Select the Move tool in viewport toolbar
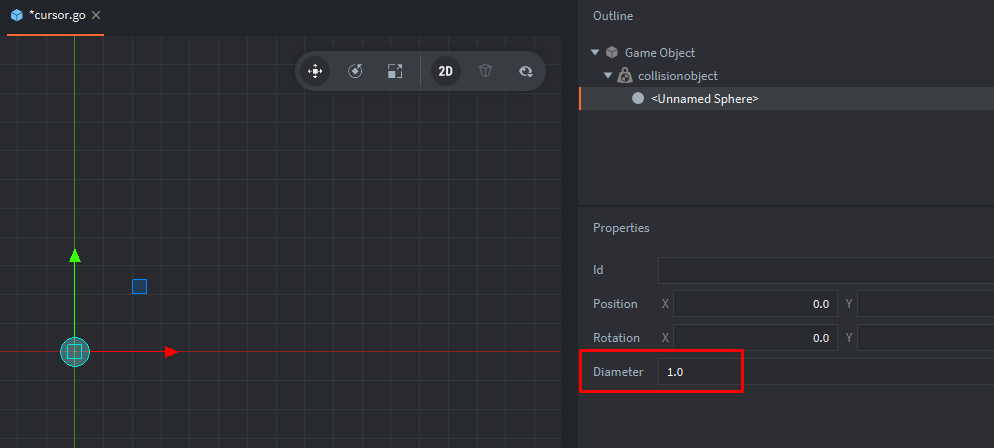 [x=315, y=71]
